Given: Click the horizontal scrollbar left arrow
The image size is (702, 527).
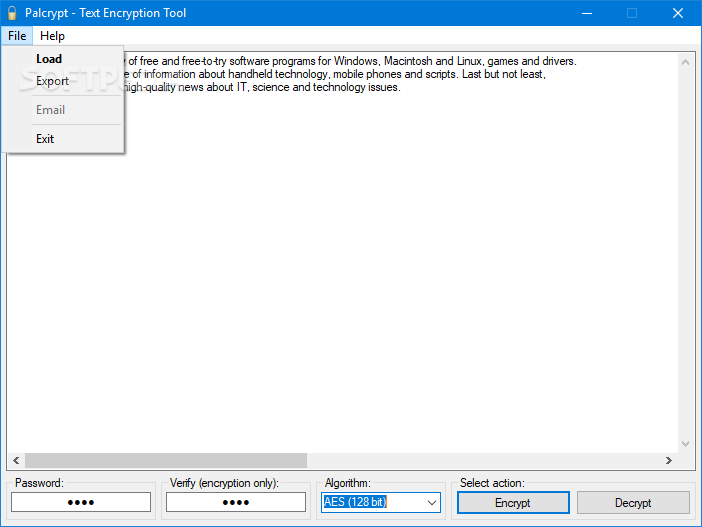Looking at the screenshot, I should [16, 460].
